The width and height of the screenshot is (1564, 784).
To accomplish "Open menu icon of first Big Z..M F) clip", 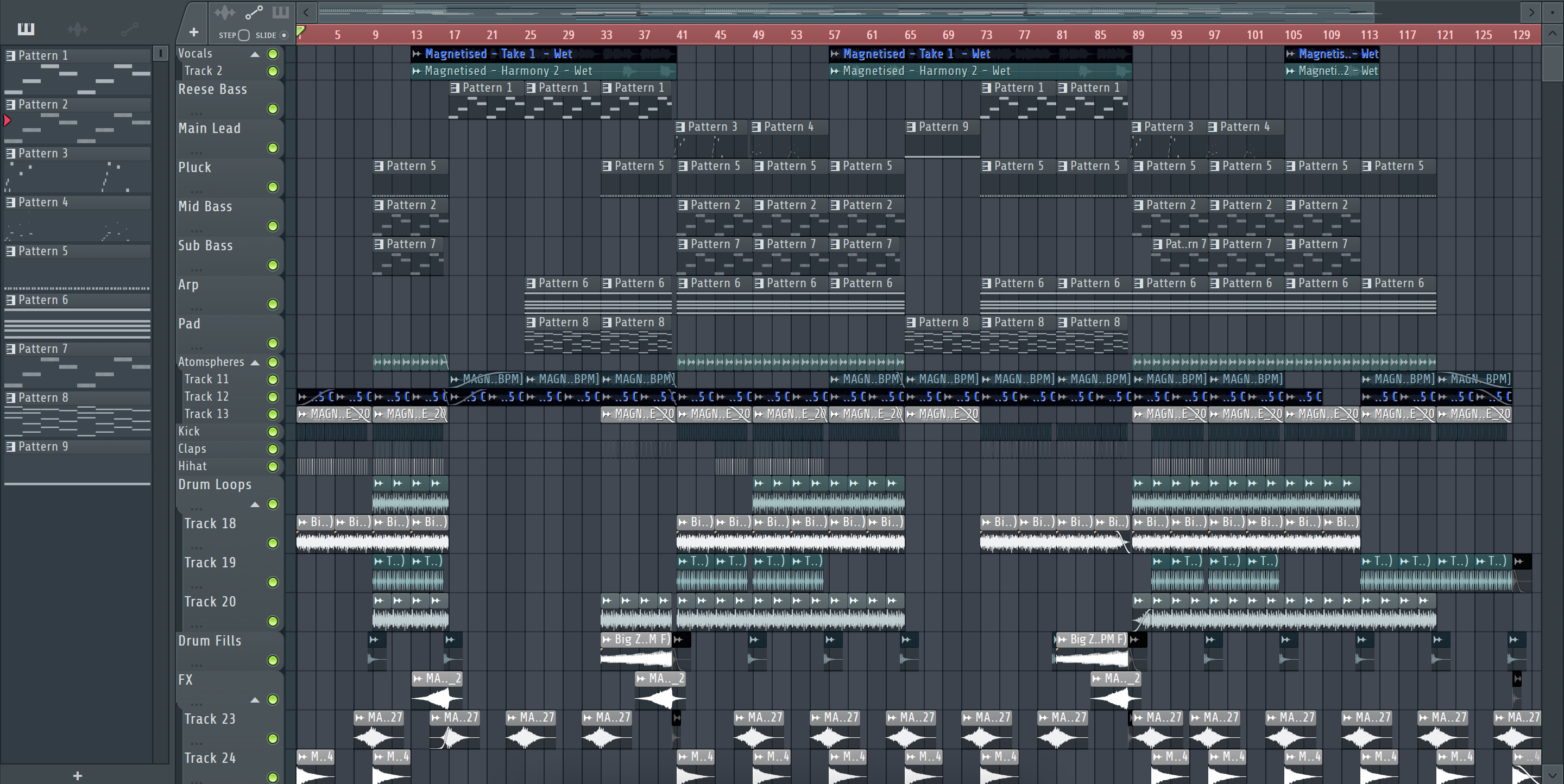I will (607, 639).
